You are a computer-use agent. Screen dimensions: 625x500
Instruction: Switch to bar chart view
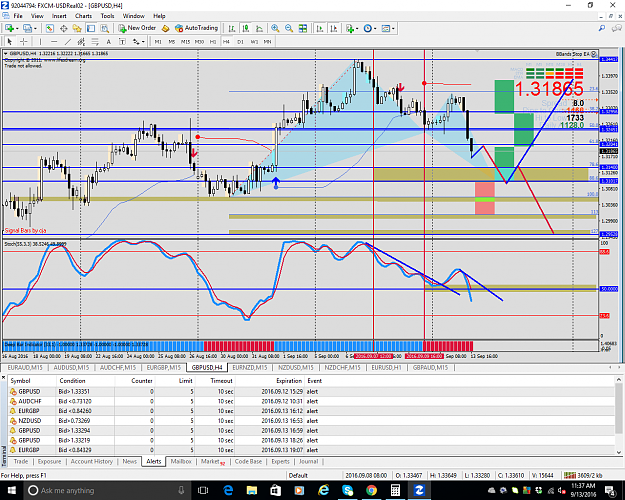pos(232,28)
